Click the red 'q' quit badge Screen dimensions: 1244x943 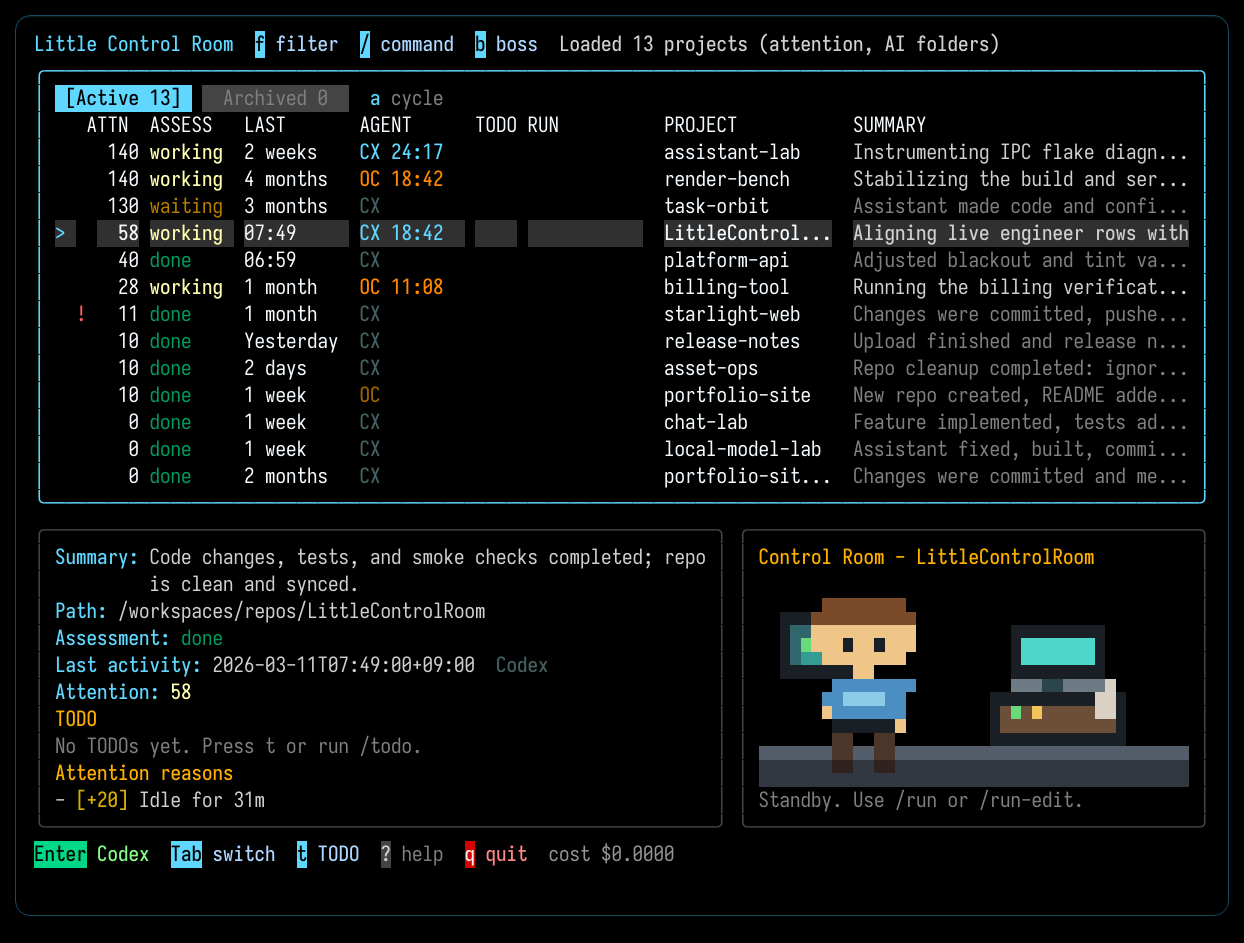(x=470, y=854)
